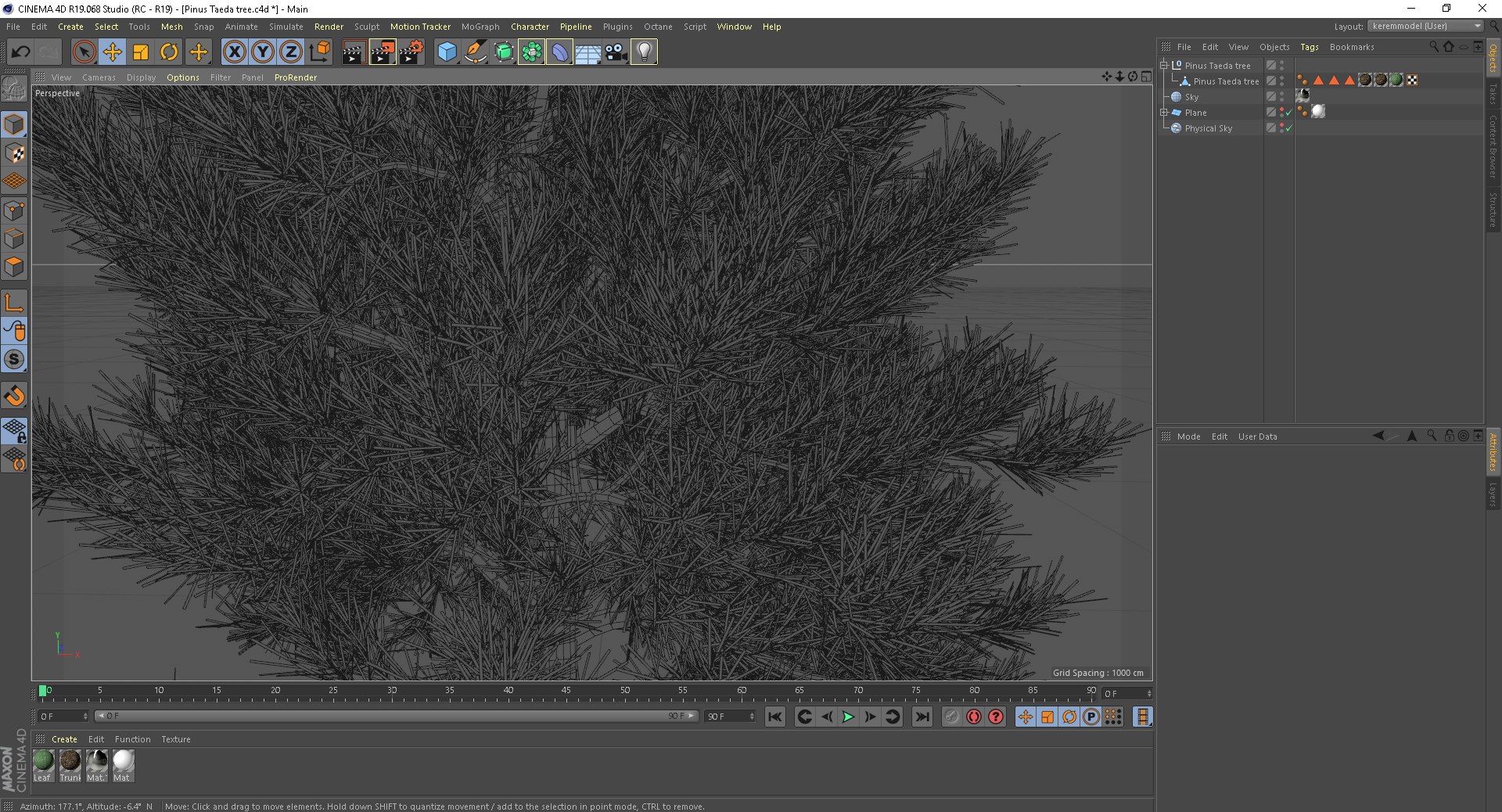The width and height of the screenshot is (1502, 812).
Task: Open the MoGraph menu
Action: click(480, 27)
